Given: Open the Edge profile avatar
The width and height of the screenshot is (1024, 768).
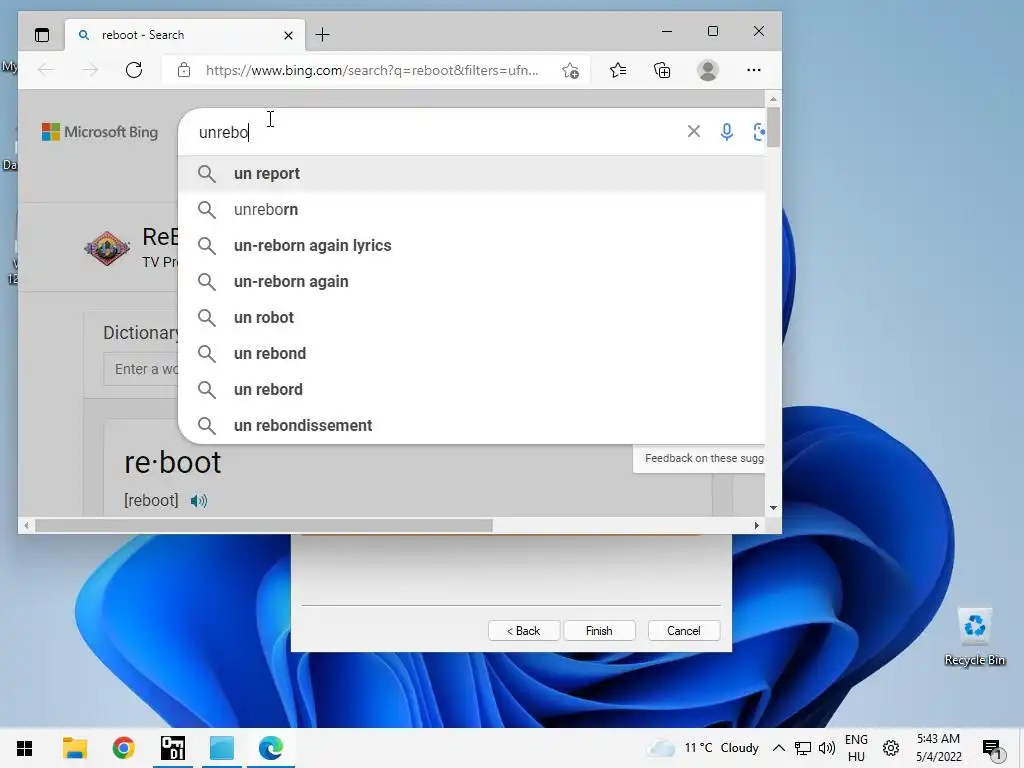Looking at the screenshot, I should tap(707, 70).
